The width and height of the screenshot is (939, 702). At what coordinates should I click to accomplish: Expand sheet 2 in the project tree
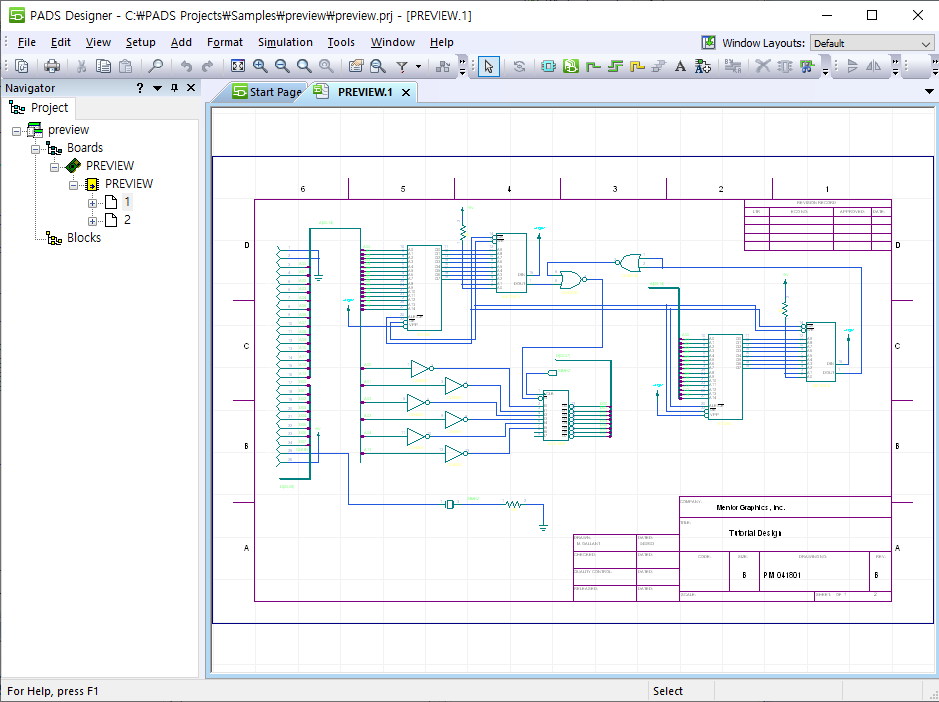coord(93,220)
